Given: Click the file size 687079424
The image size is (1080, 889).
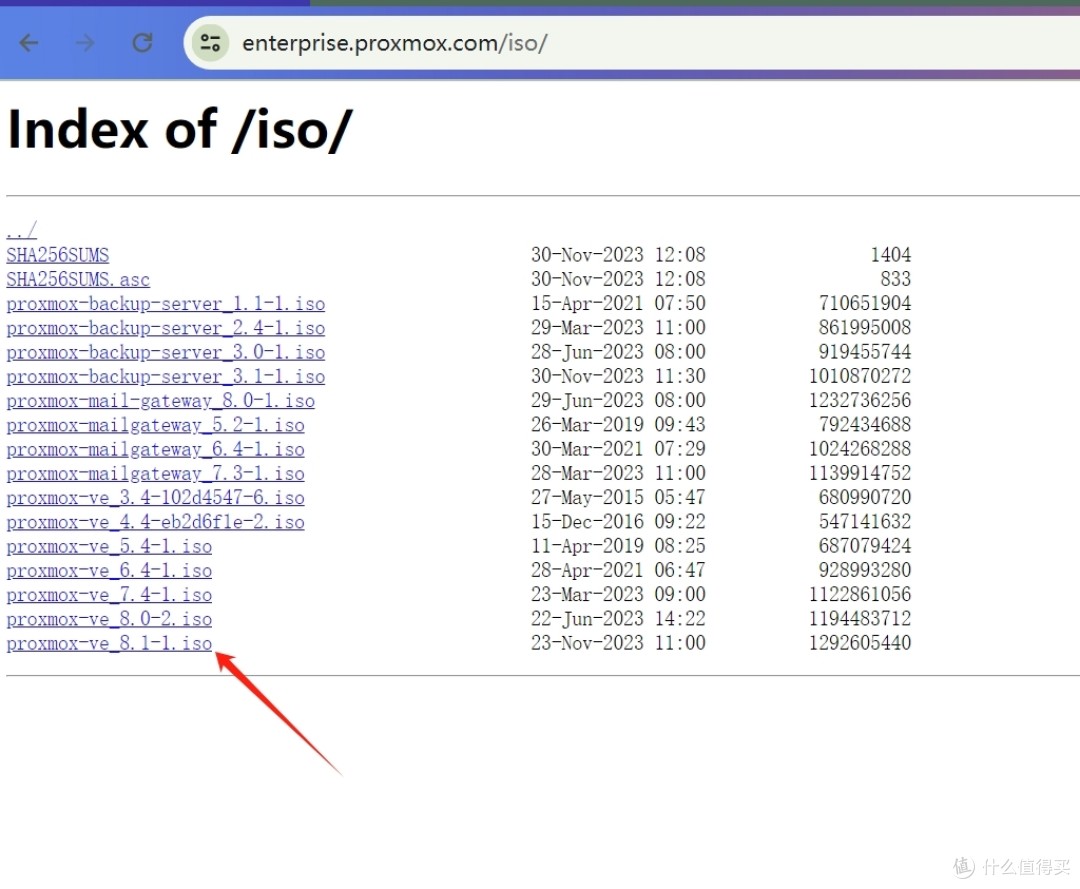Looking at the screenshot, I should (x=864, y=546).
